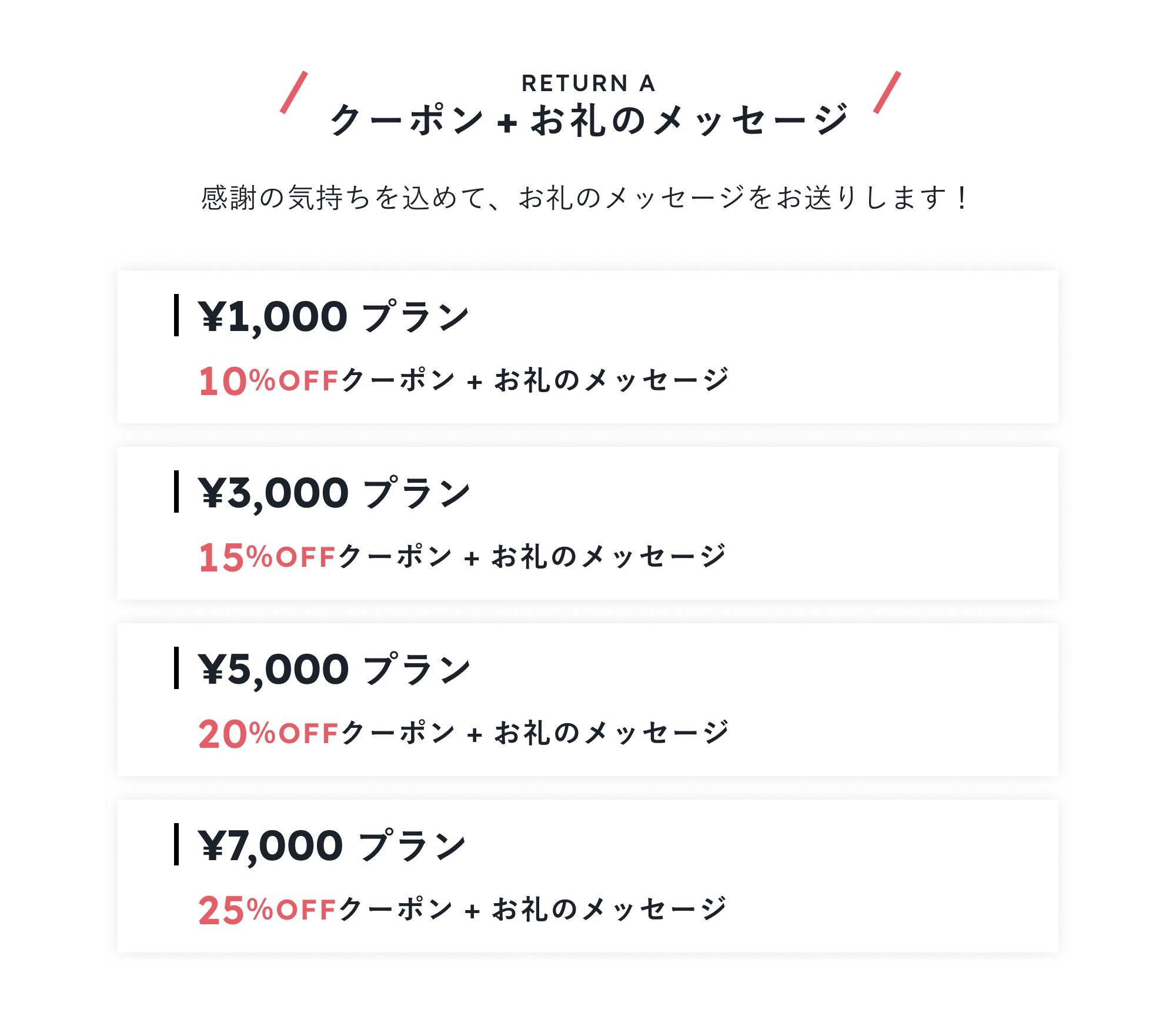The width and height of the screenshot is (1176, 1023).
Task: Click the red 20%OFF text
Action: pos(269,734)
